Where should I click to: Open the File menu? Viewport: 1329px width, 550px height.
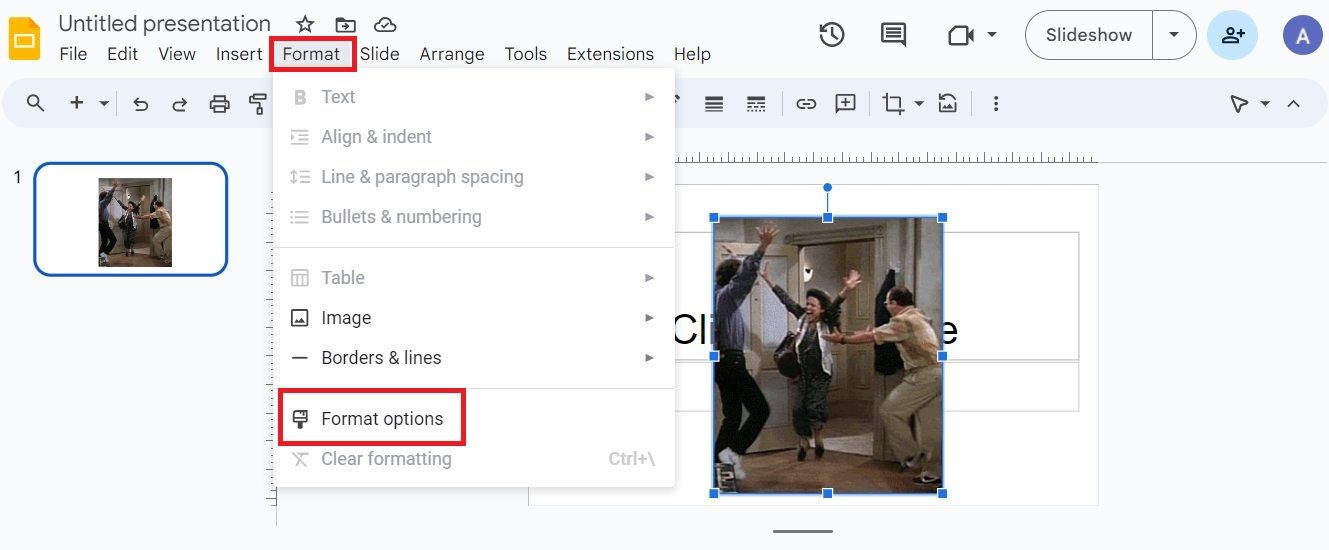[x=73, y=54]
